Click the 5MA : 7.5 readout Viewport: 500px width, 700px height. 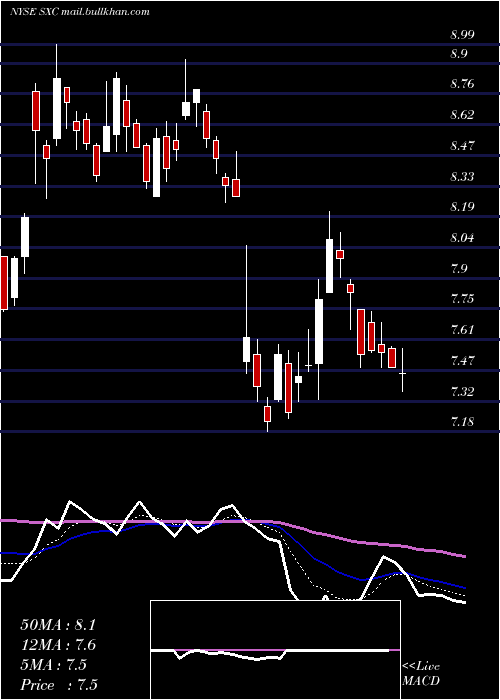click(54, 665)
